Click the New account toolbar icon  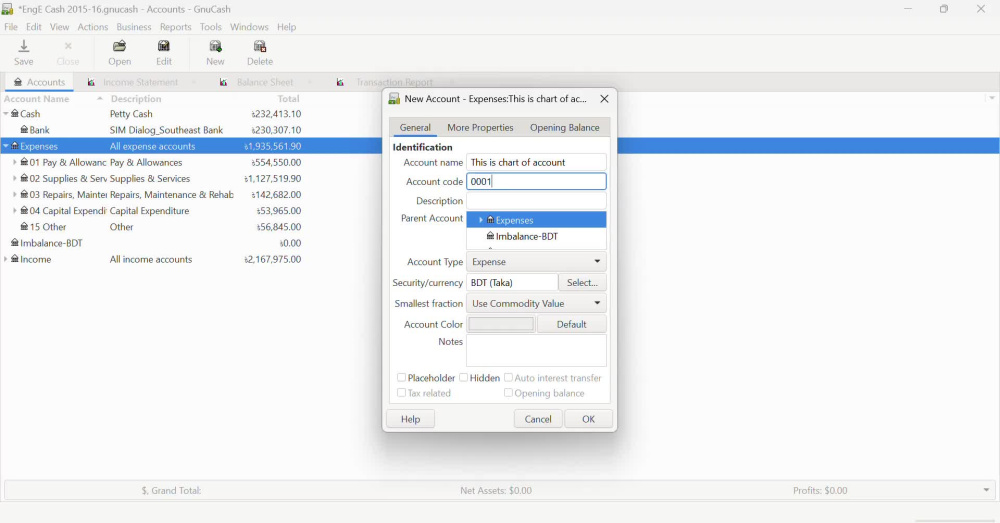[216, 46]
